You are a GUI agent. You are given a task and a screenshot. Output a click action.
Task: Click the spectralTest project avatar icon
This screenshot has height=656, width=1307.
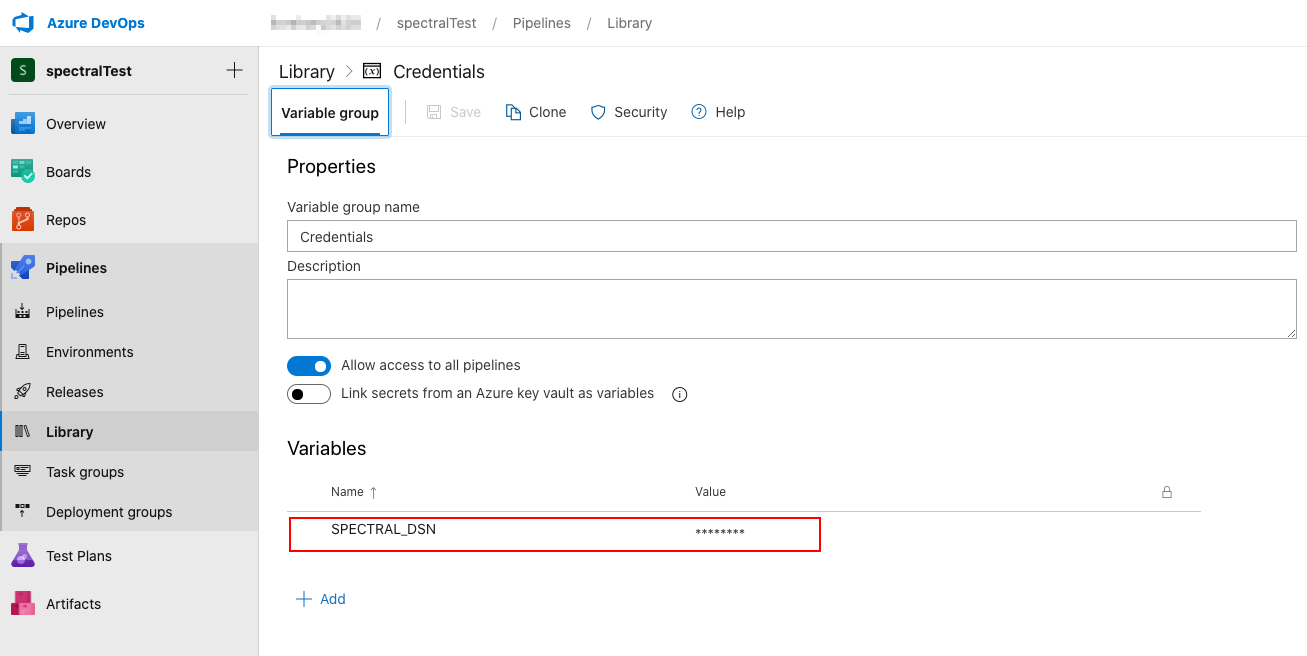click(x=23, y=71)
